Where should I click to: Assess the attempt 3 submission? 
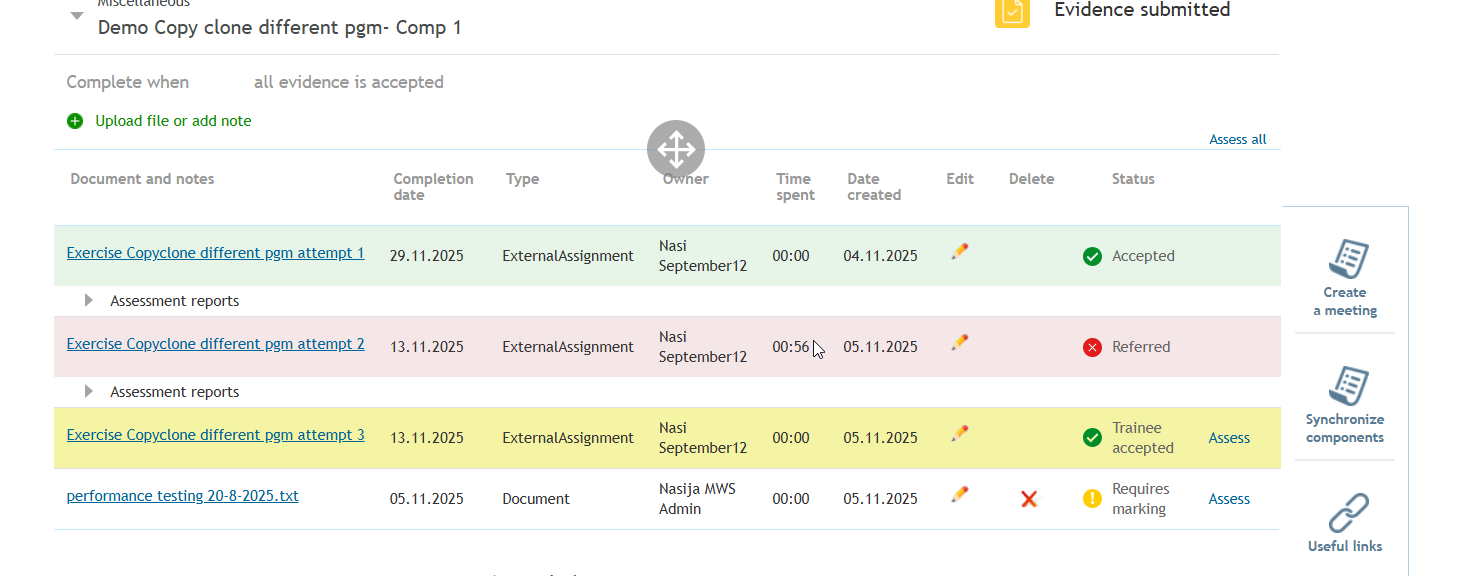pos(1229,438)
